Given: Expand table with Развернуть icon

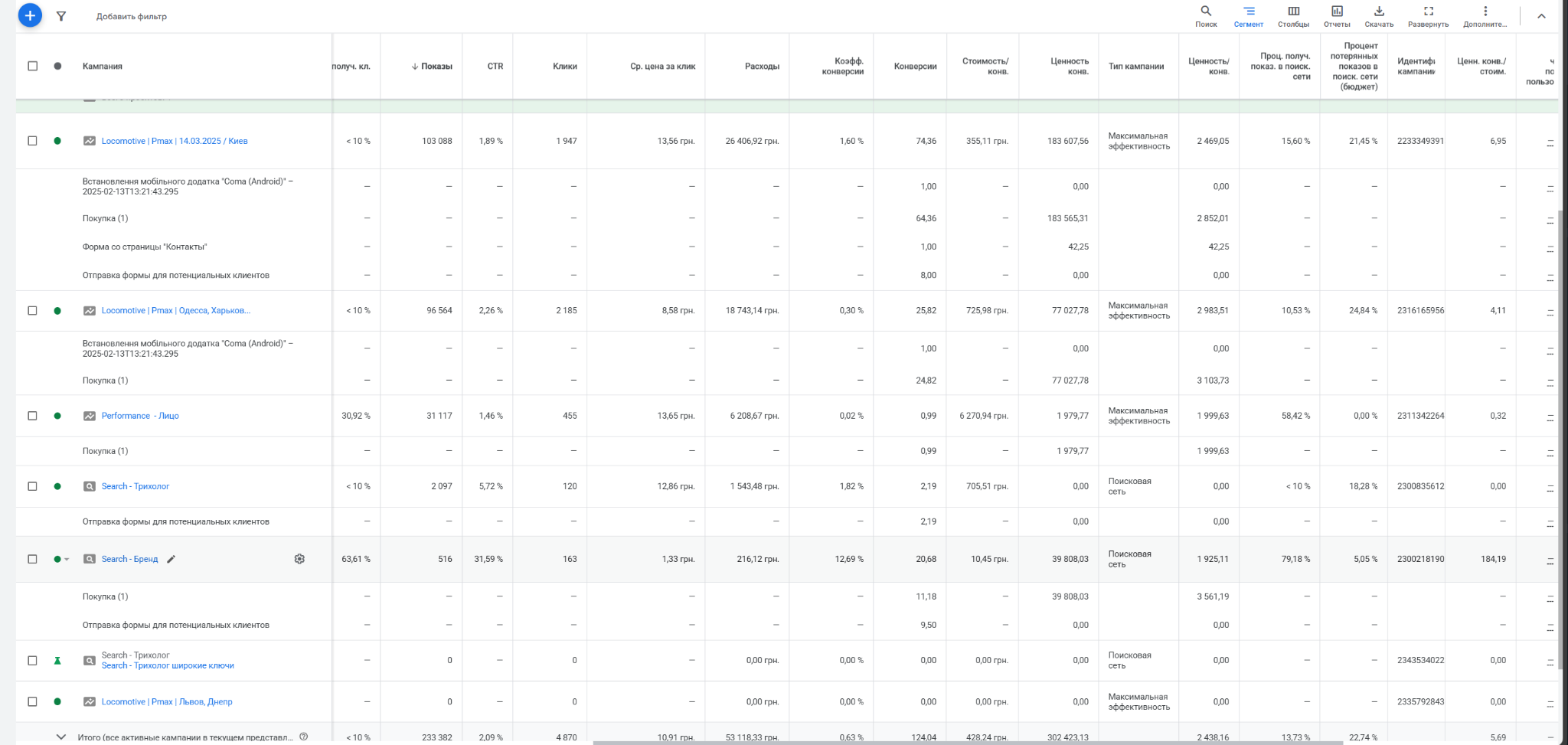Looking at the screenshot, I should tap(1428, 15).
